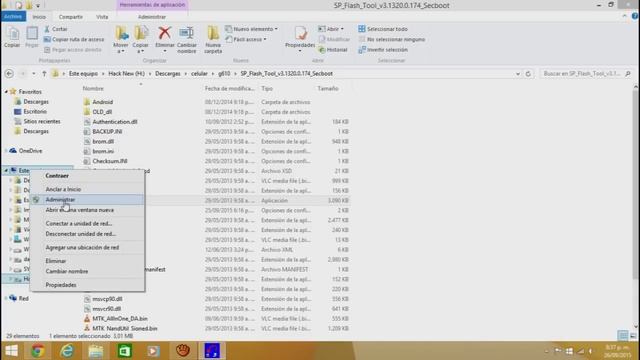This screenshot has height=360, width=640.
Task: Click the navigation Back arrow
Action: coord(9,74)
